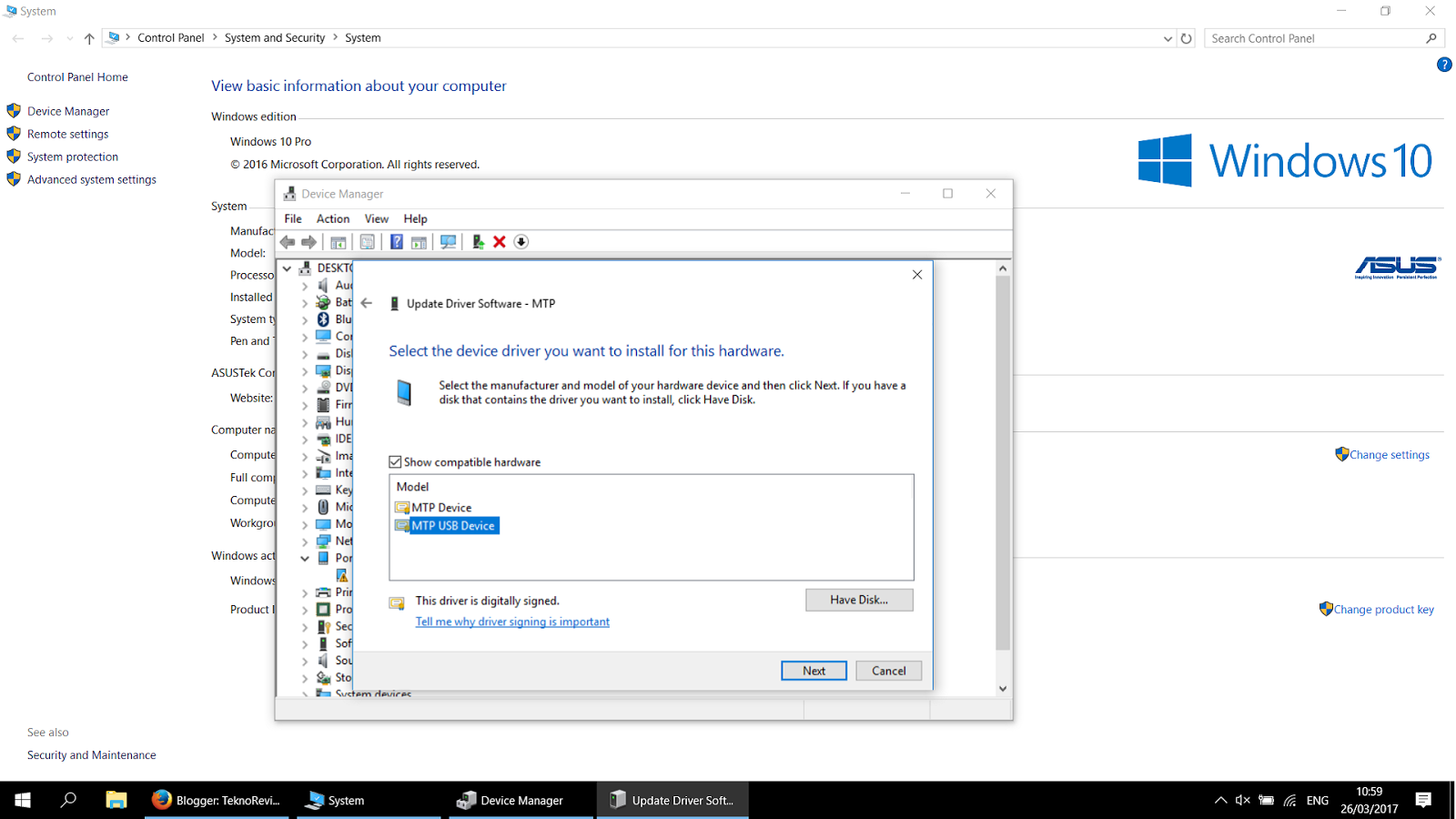Screen dimensions: 1456x819
Task: Open the address bar dropdown in Control Panel
Action: [1168, 37]
